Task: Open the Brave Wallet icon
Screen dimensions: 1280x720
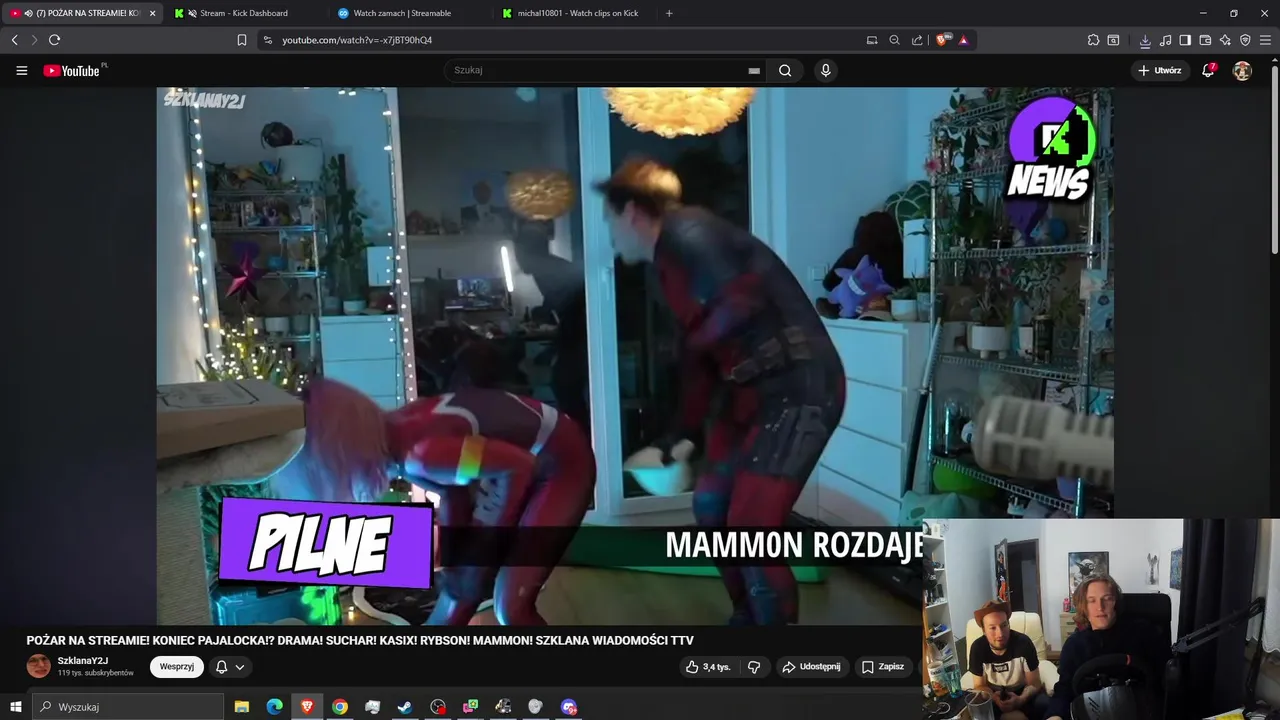Action: [x=1205, y=40]
